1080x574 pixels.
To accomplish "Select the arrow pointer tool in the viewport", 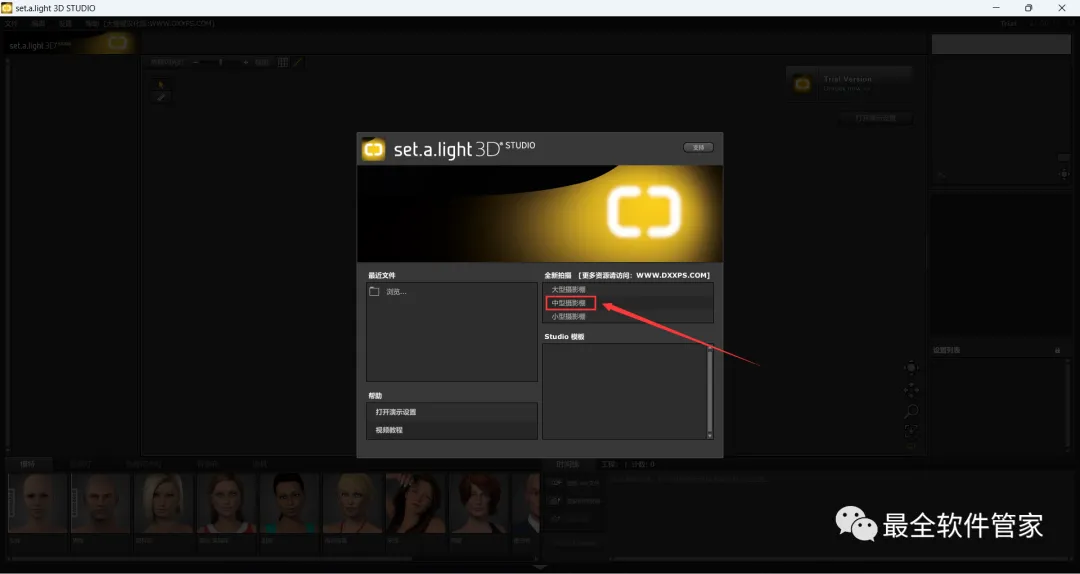I will (161, 84).
